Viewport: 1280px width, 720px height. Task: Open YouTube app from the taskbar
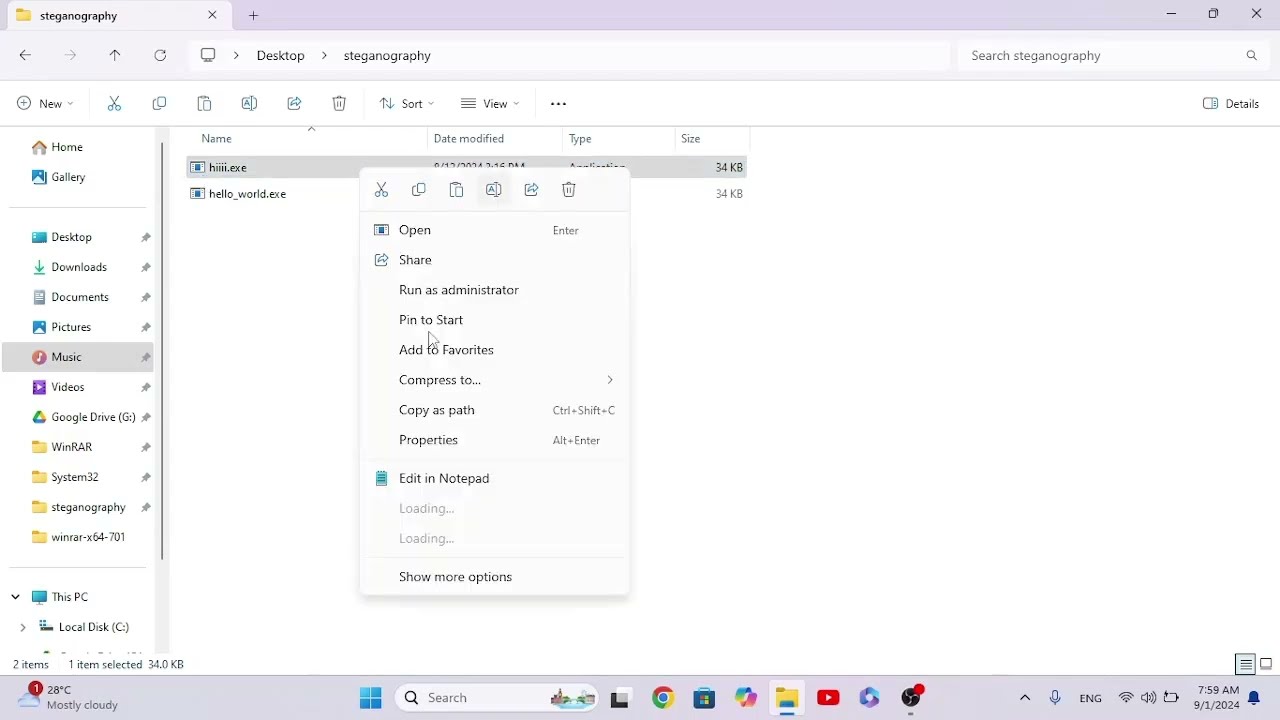click(828, 698)
